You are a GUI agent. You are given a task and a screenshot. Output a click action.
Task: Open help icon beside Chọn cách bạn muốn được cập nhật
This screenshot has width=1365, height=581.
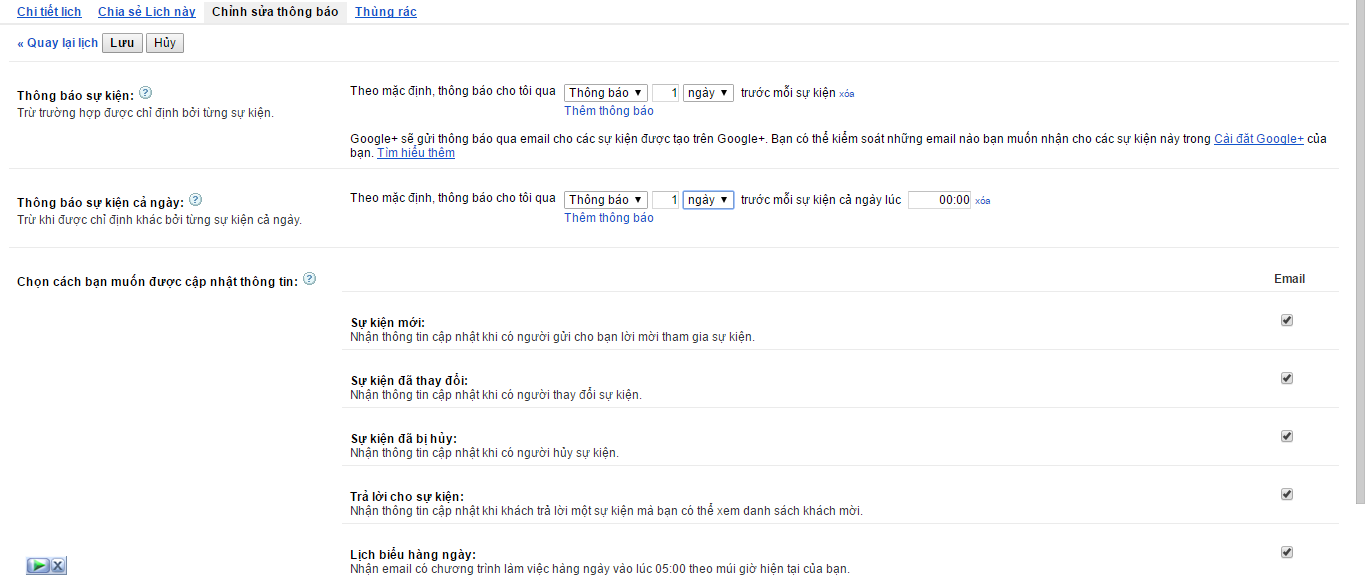coord(309,279)
